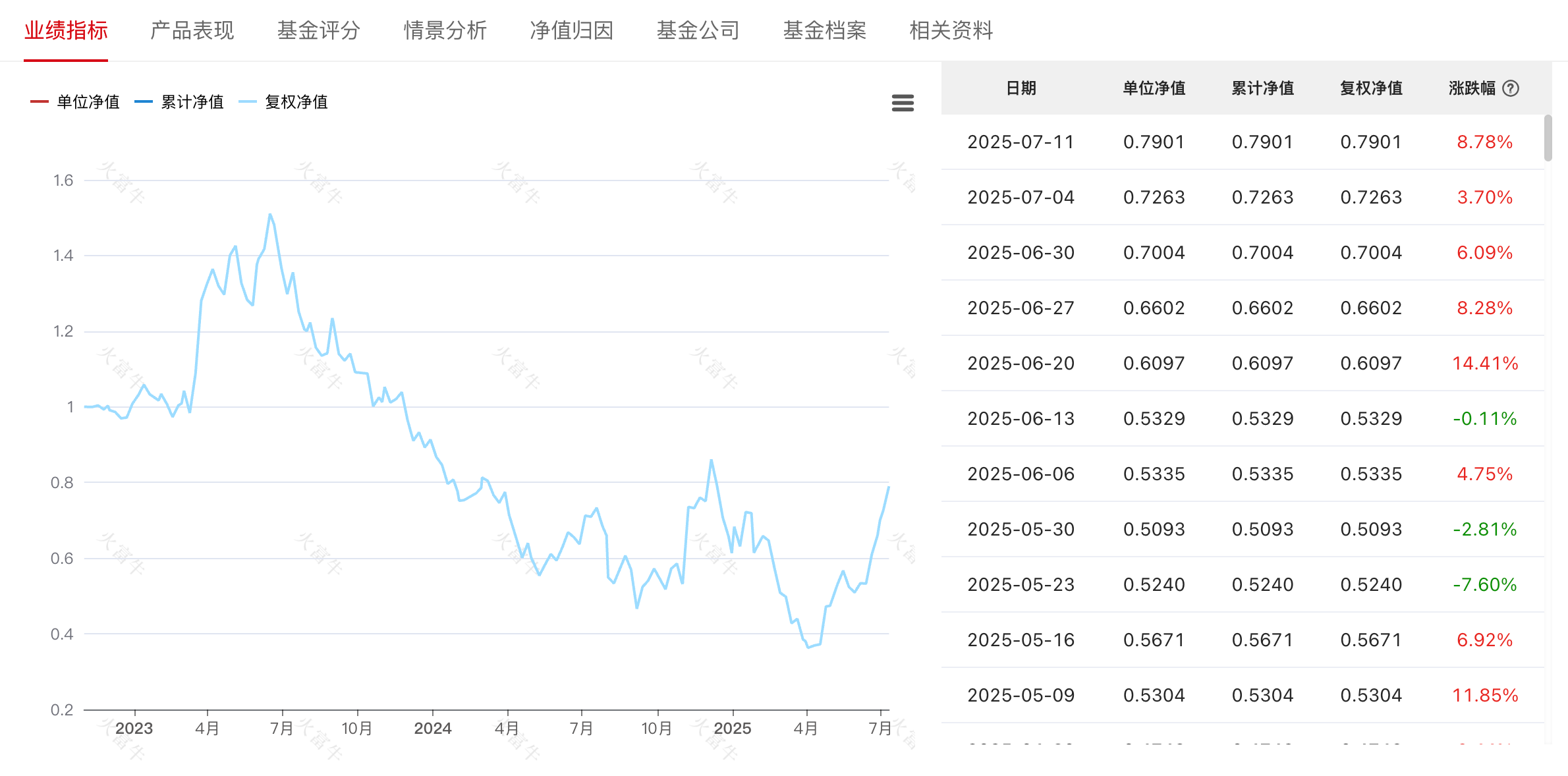
Task: Click the help icon beside 涨跌幅
Action: [1511, 88]
